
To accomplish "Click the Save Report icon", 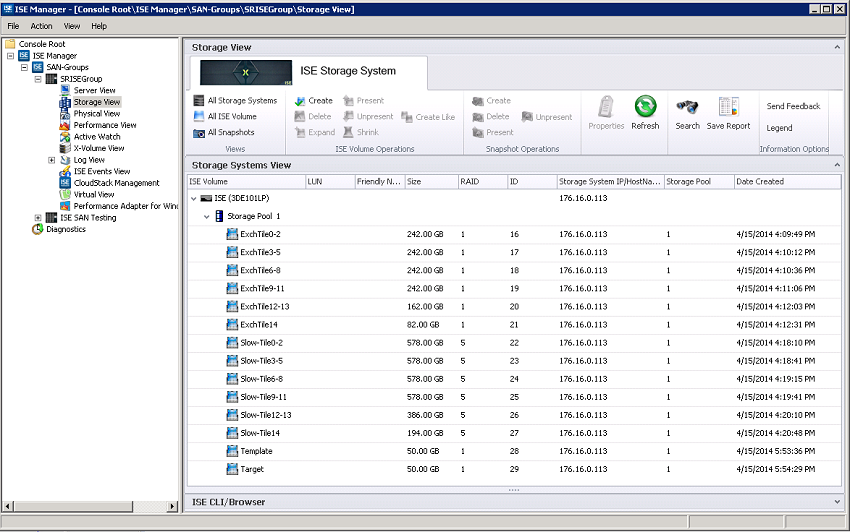I will [728, 106].
